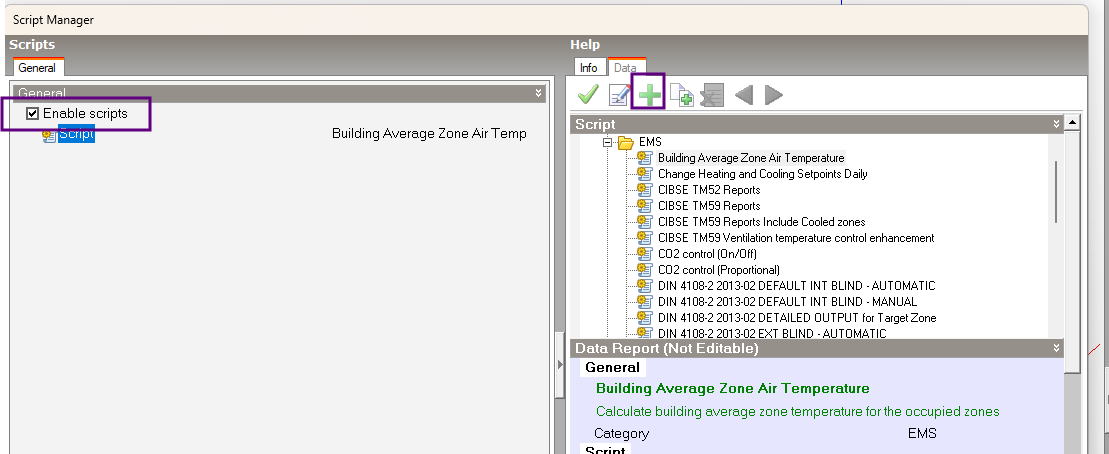Image resolution: width=1109 pixels, height=454 pixels.
Task: Click the Help panel scroll up arrow
Action: (1072, 122)
